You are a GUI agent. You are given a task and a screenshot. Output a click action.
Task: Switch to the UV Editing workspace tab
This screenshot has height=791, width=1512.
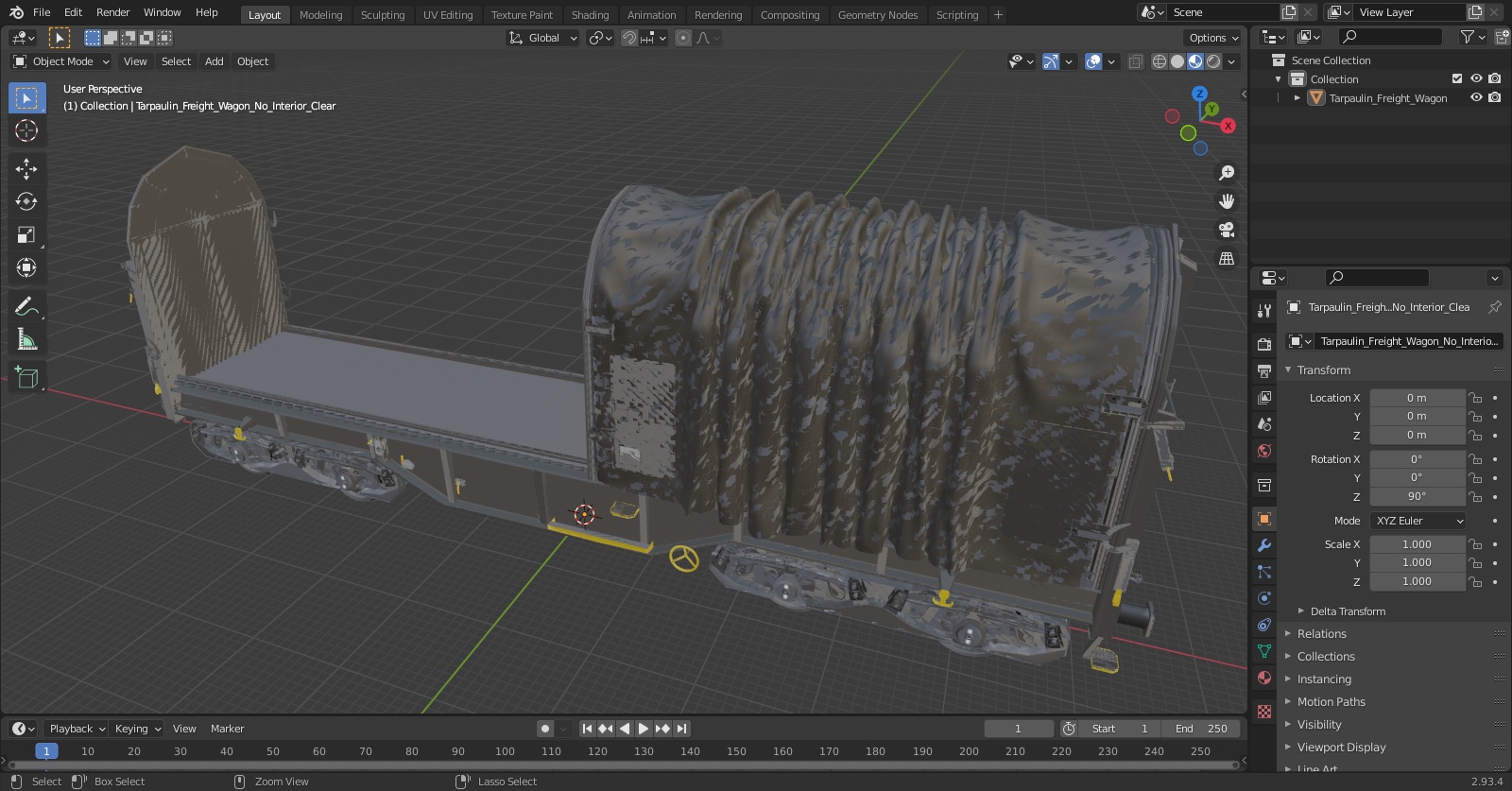448,15
